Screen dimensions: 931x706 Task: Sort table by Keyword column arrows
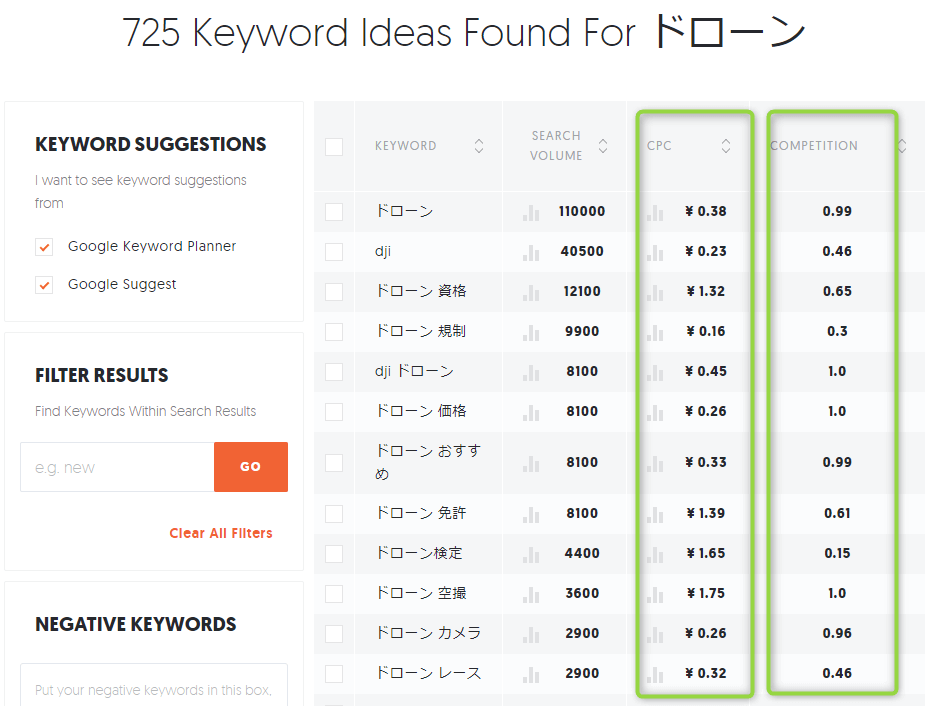[x=479, y=146]
